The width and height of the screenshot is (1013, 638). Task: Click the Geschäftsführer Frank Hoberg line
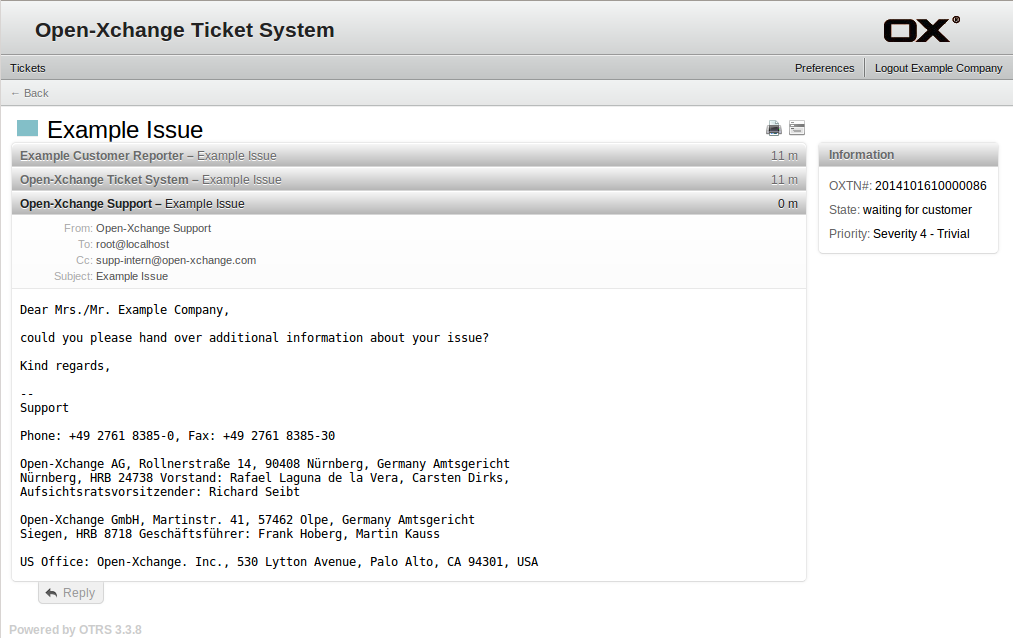tap(230, 534)
